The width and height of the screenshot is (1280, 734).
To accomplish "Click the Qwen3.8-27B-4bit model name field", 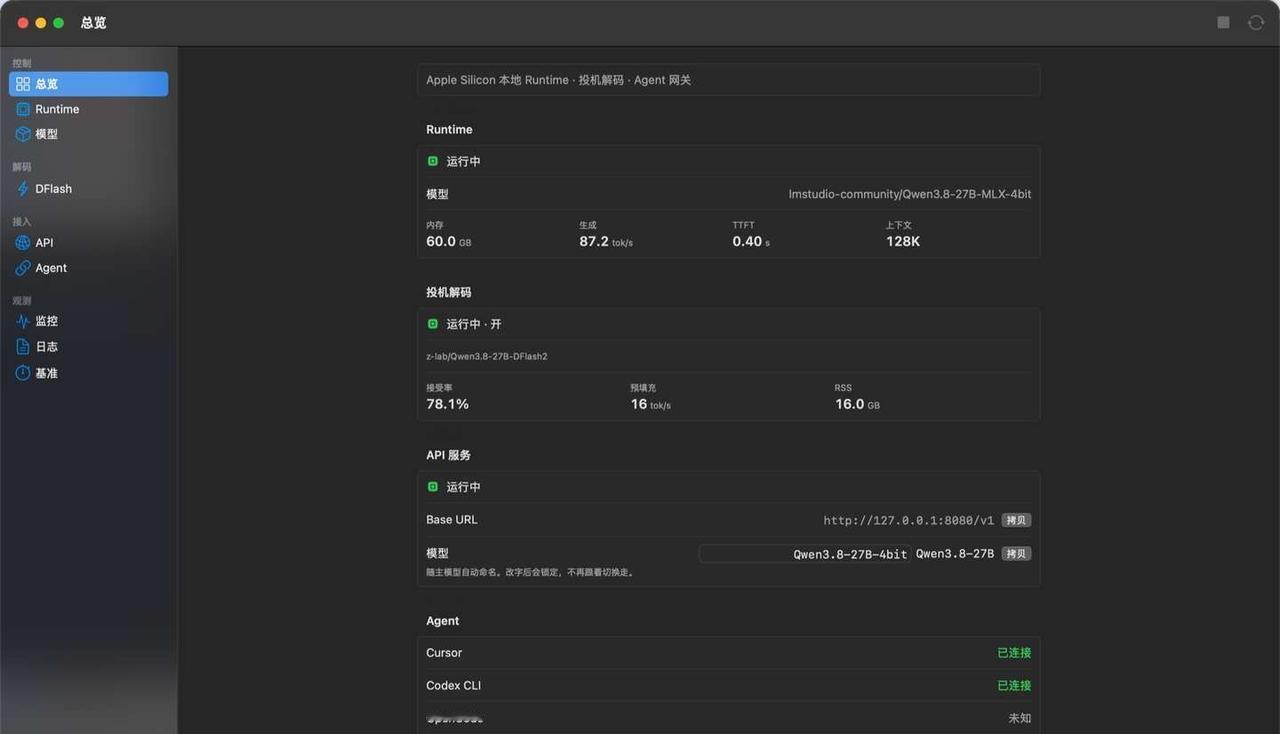I will (805, 553).
